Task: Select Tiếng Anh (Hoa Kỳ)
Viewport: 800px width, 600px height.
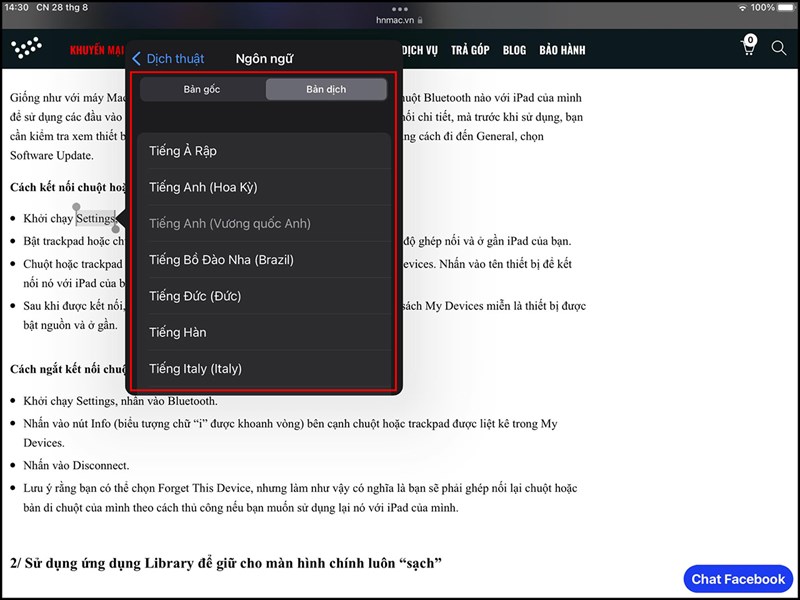Action: point(264,187)
